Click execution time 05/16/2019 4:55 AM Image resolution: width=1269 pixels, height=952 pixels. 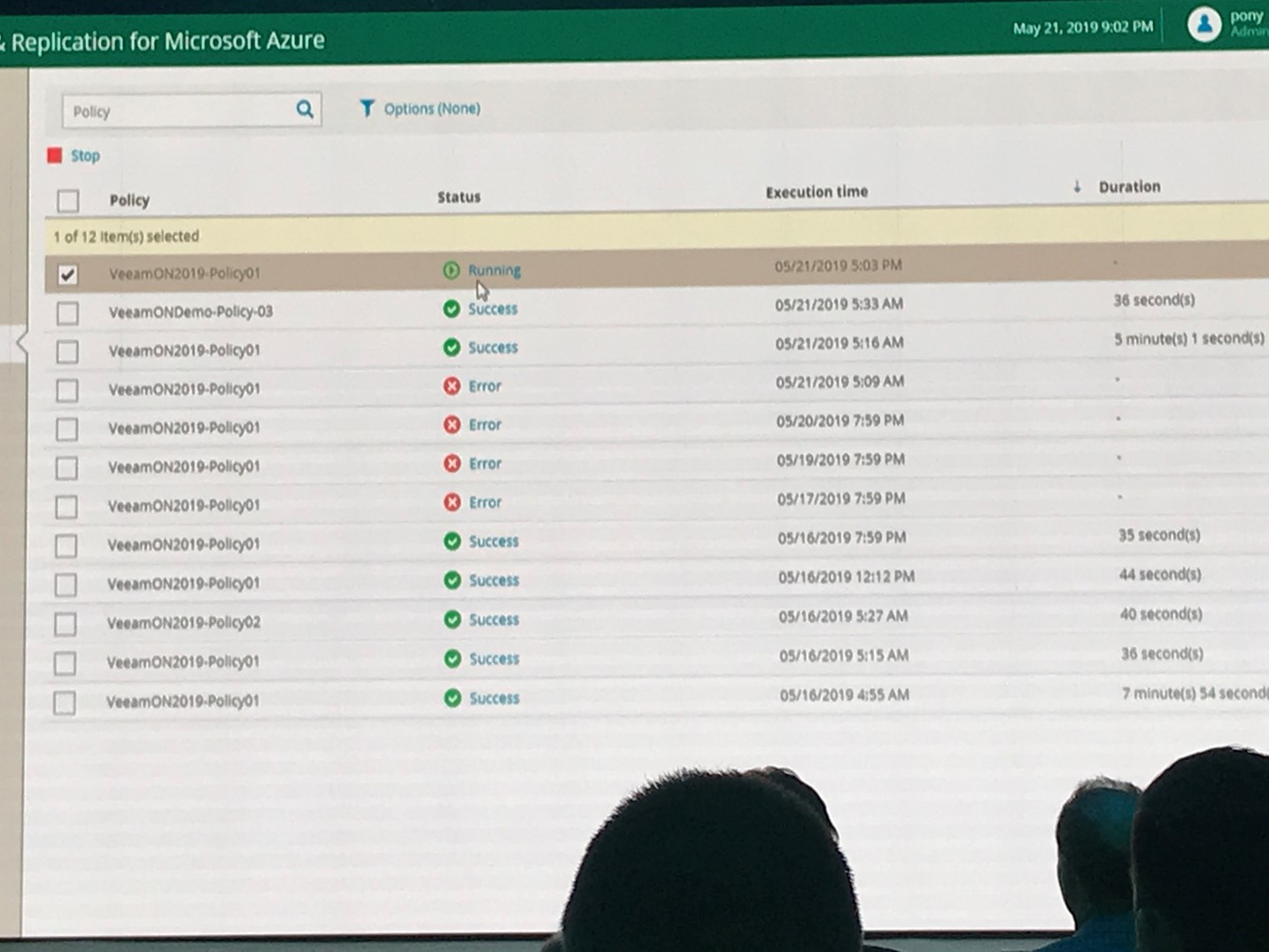click(x=844, y=695)
